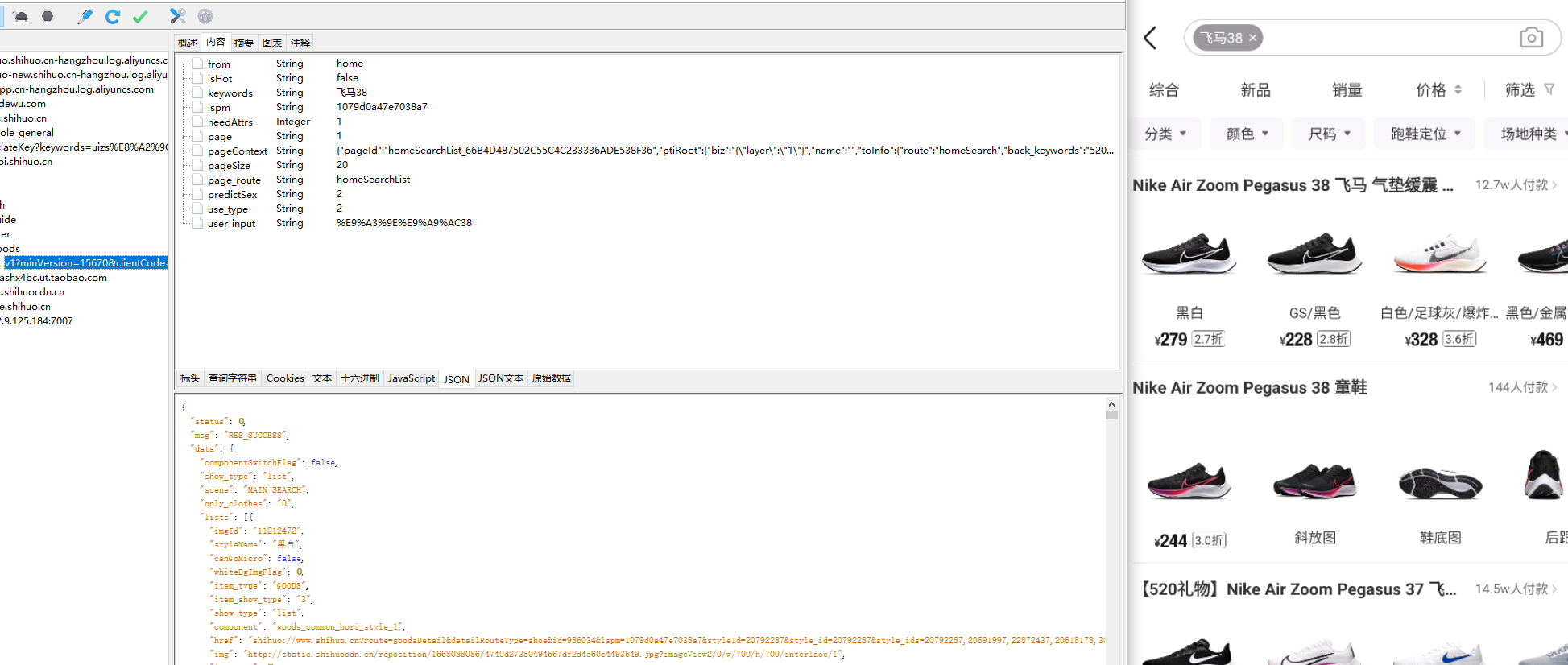This screenshot has height=665, width=1568.
Task: Select the 销量 sort option
Action: (1347, 89)
